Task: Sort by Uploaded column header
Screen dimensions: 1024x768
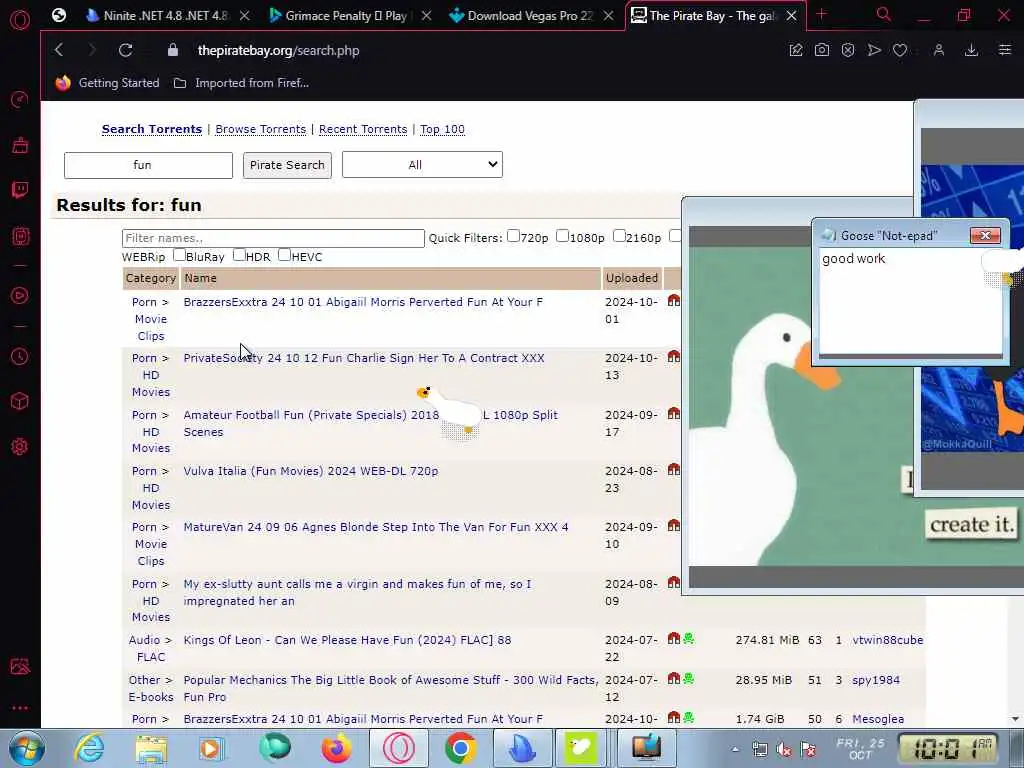Action: point(632,278)
